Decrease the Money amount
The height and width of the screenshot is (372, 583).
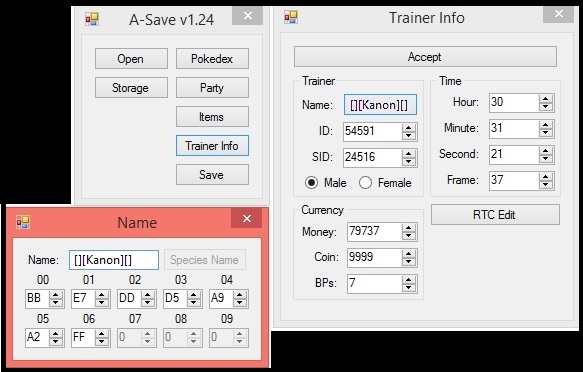coord(409,236)
